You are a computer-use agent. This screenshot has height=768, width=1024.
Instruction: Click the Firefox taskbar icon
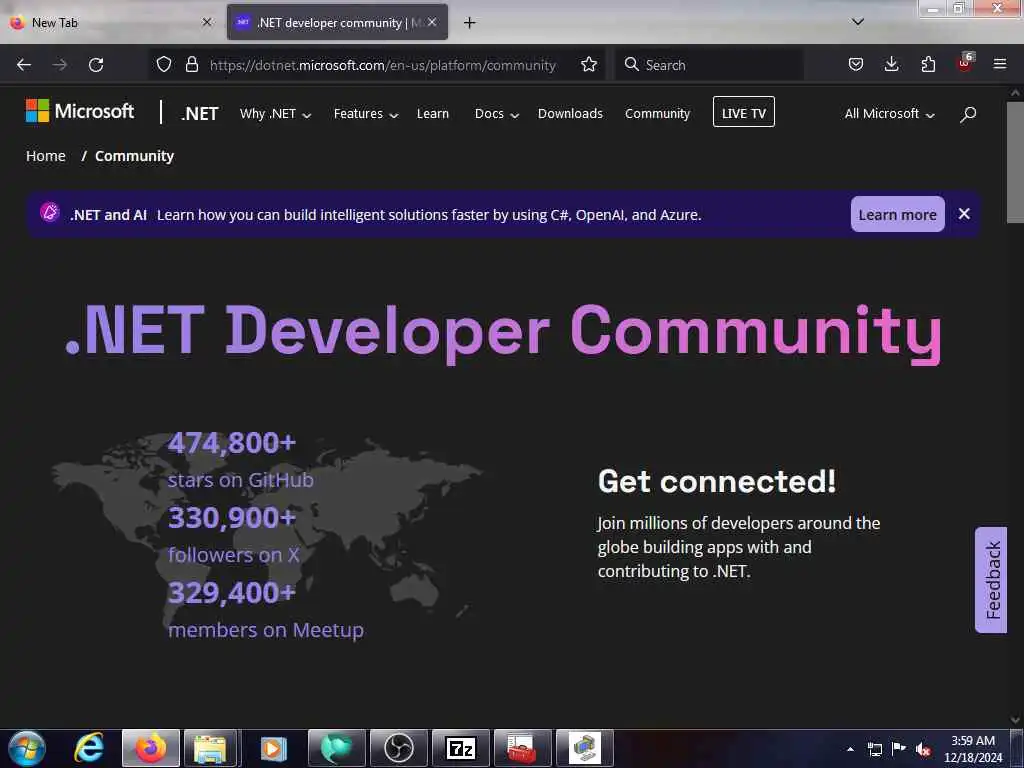click(x=151, y=748)
